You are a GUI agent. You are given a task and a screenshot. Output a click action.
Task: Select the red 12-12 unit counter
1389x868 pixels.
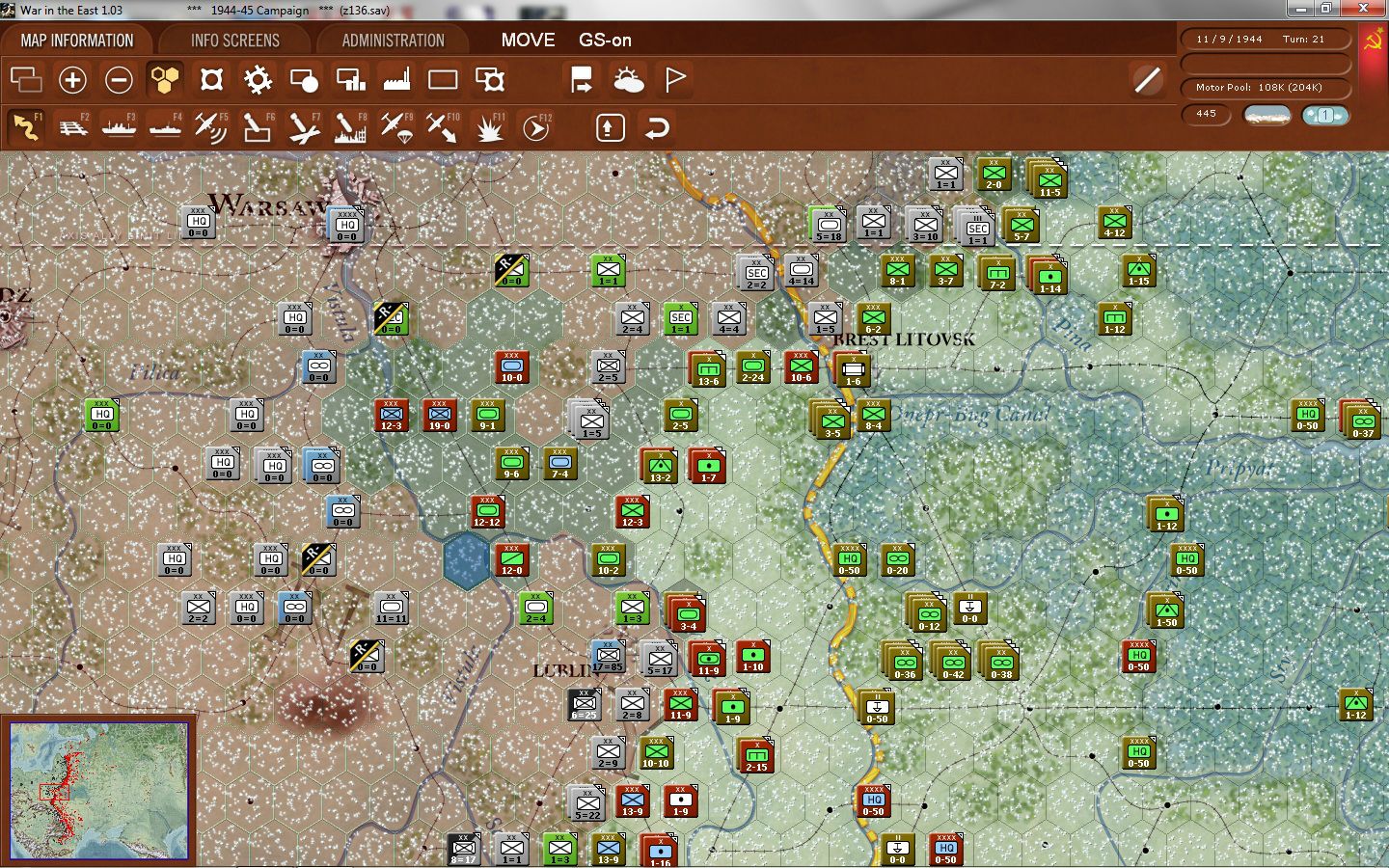click(487, 512)
